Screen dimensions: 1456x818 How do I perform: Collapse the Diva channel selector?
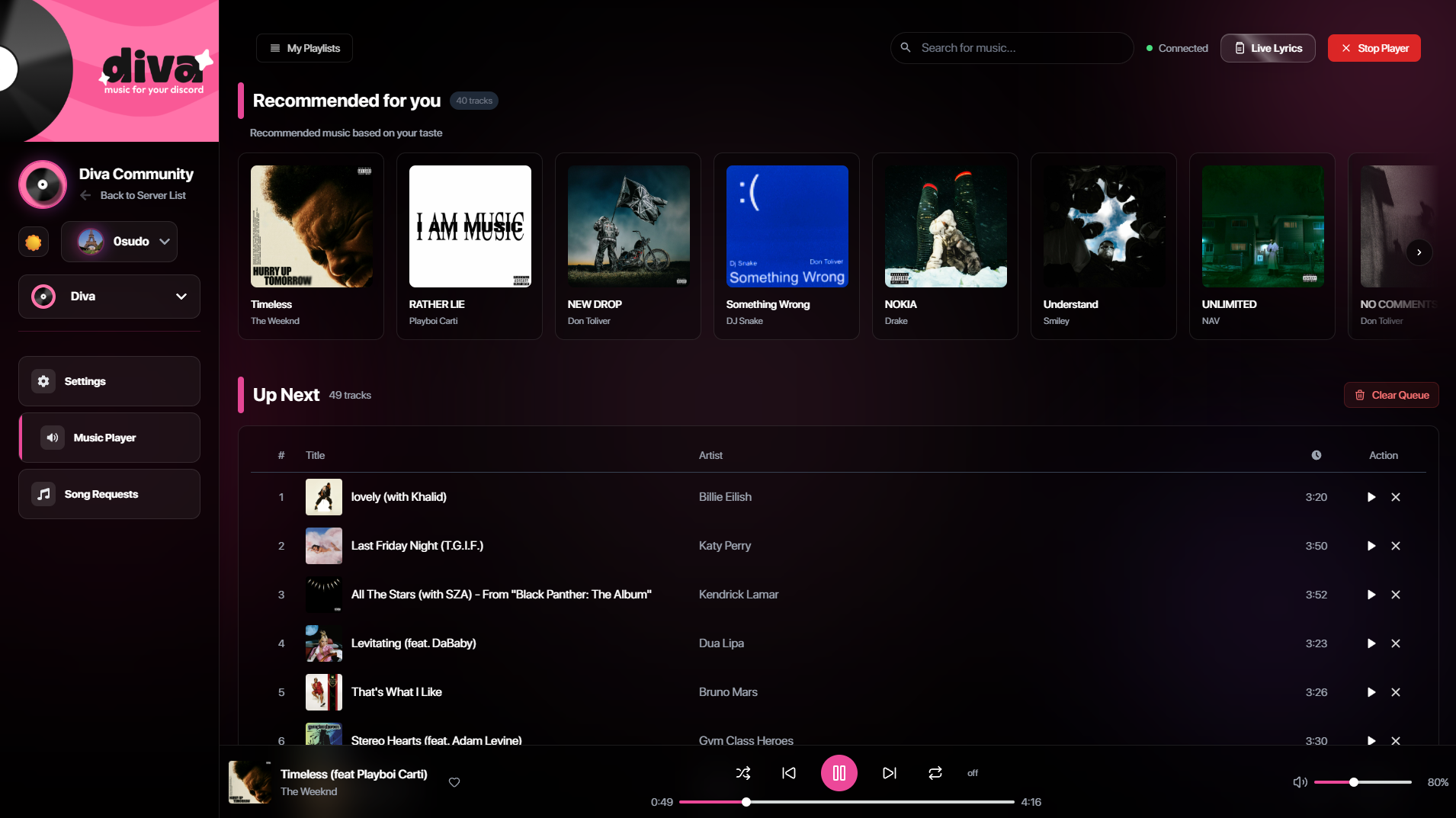pos(181,297)
